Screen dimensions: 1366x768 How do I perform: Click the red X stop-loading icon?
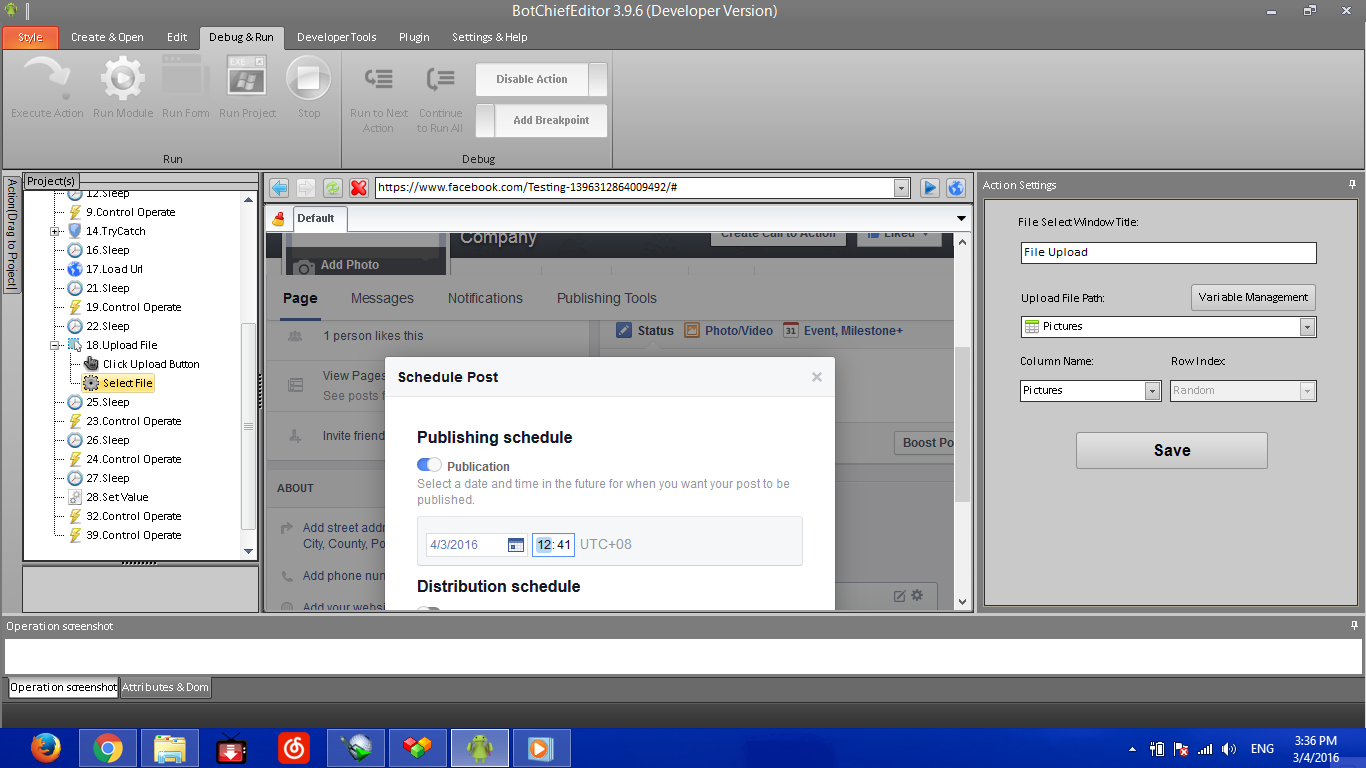[358, 188]
